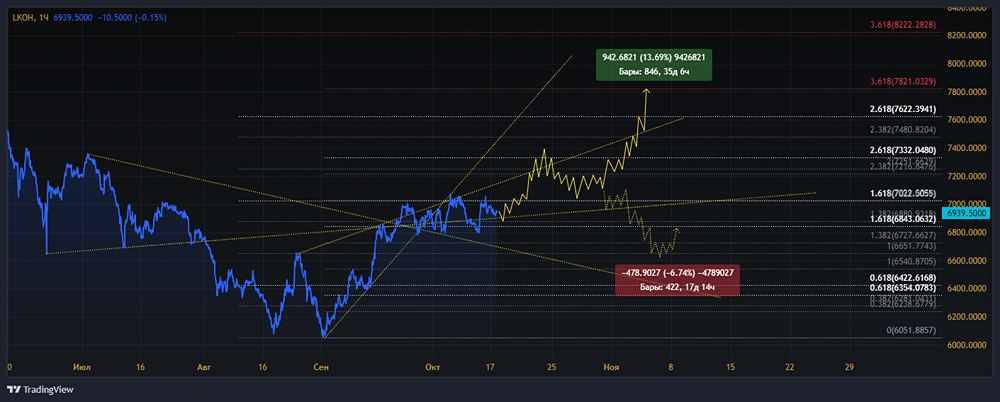Click the 2.382(7480.8204) Fibonacci label
Screen dimensions: 1000x402
tap(903, 129)
